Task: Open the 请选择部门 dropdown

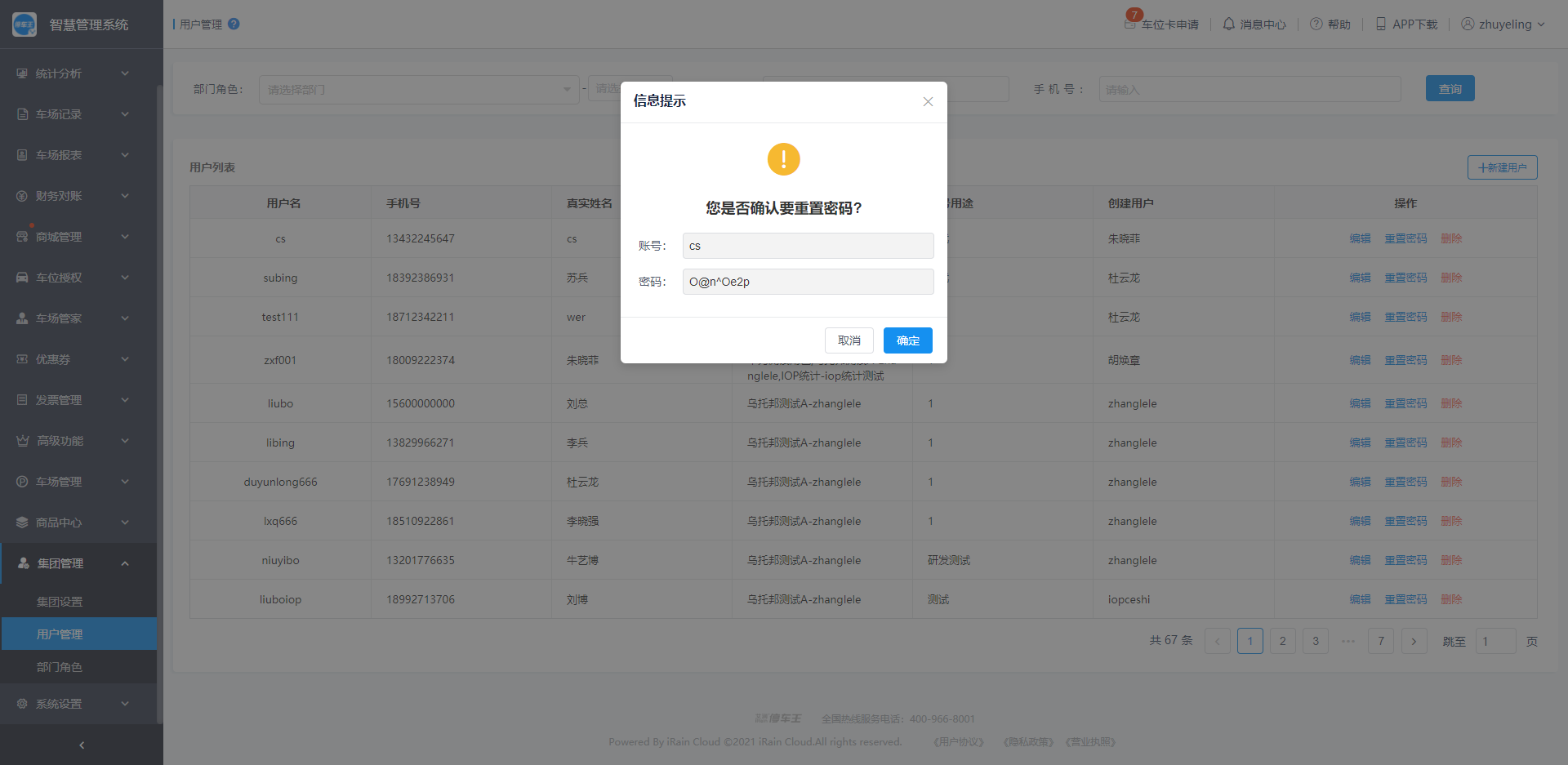Action: tap(419, 90)
